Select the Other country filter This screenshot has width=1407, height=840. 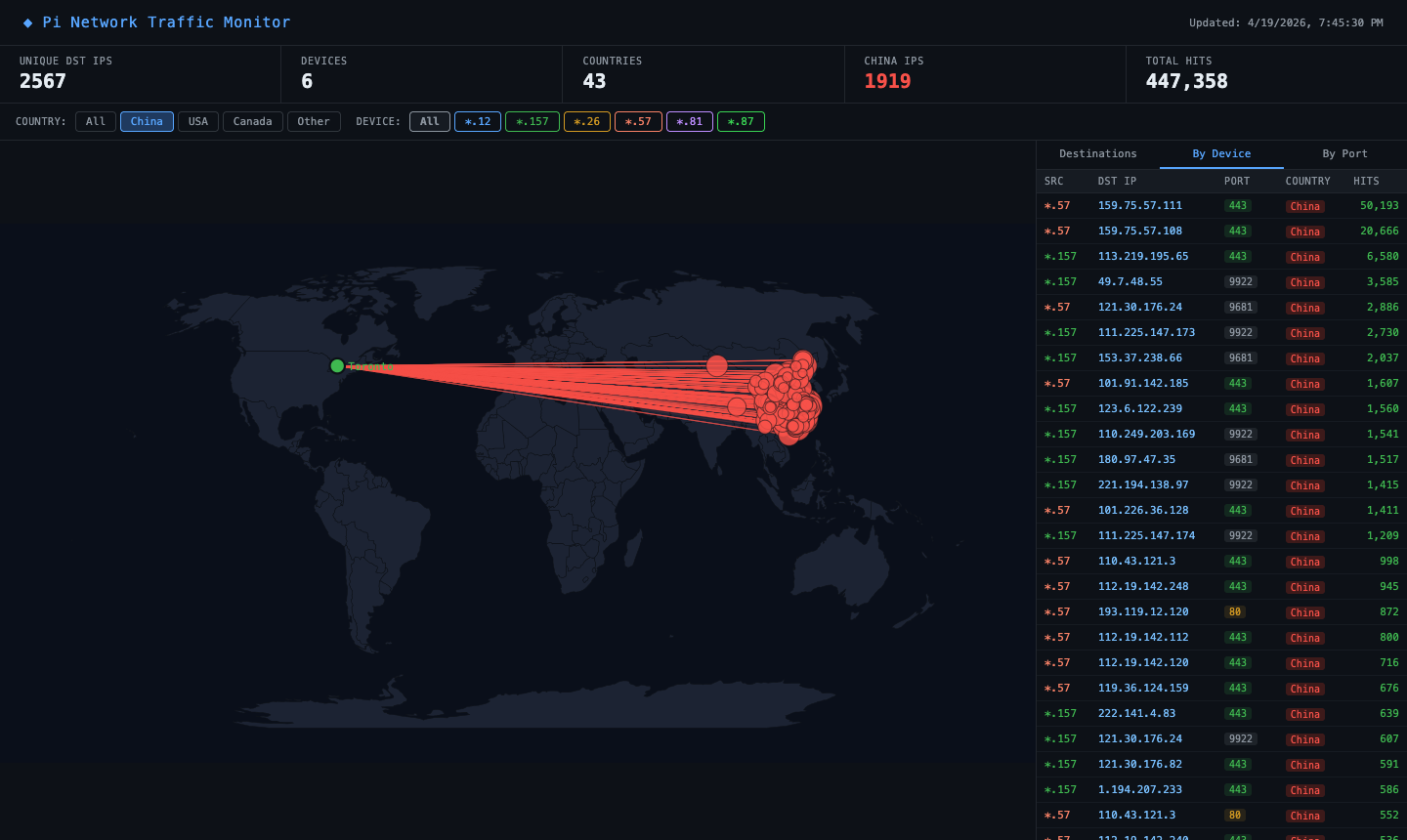tap(314, 121)
